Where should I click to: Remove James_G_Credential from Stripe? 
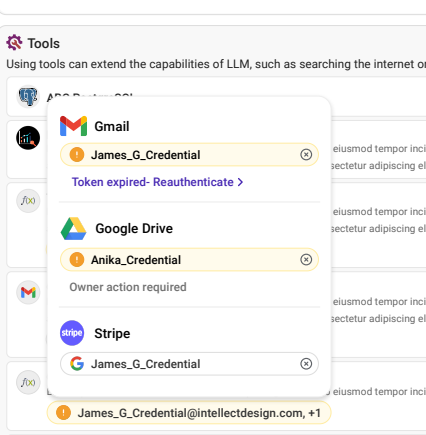(x=306, y=364)
